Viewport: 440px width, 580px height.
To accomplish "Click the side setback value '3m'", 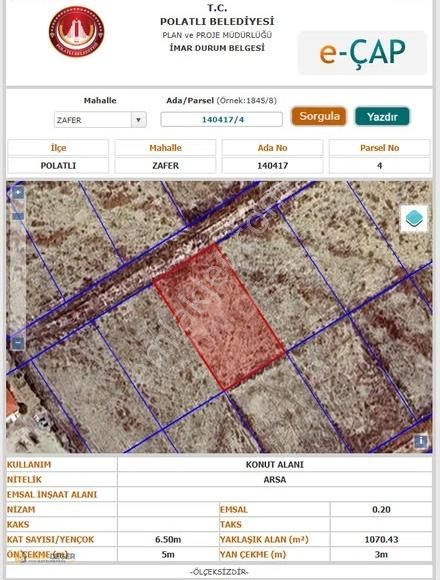I will coord(381,554).
